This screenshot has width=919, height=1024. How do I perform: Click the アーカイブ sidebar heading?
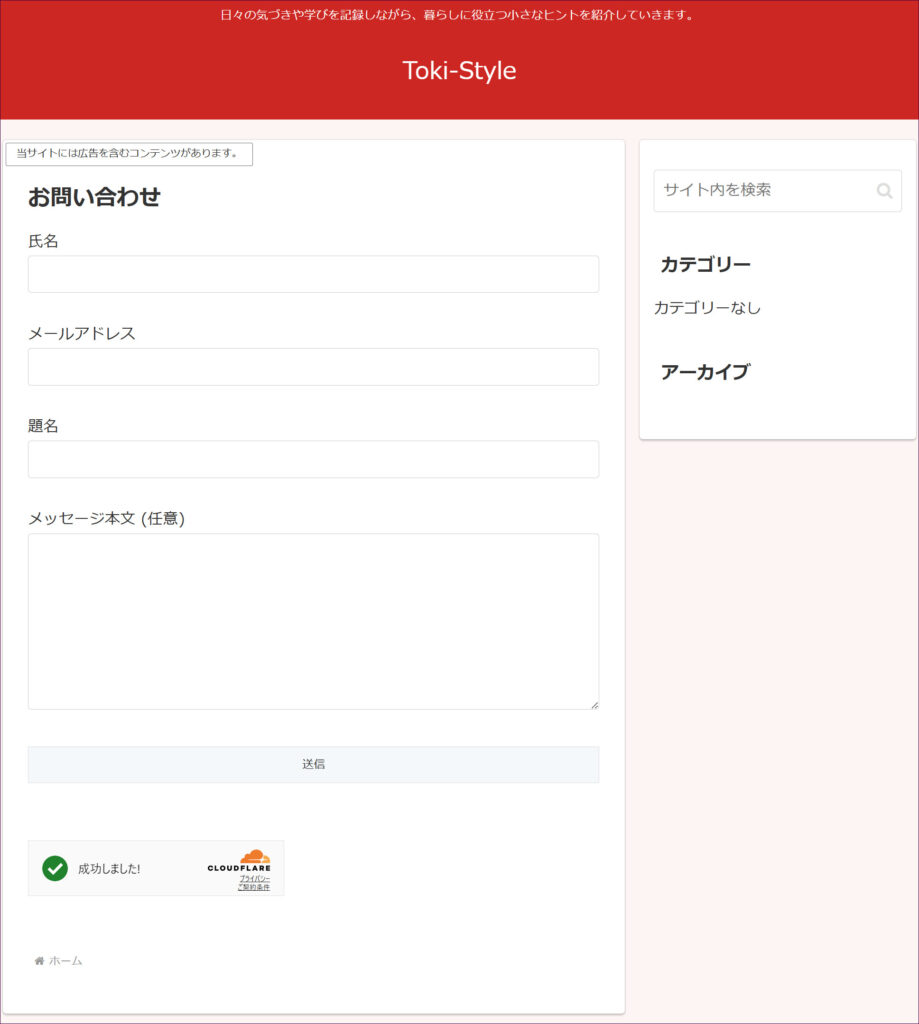pos(704,372)
